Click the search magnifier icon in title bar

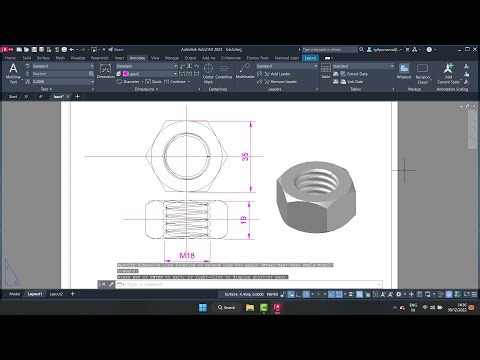pos(361,49)
